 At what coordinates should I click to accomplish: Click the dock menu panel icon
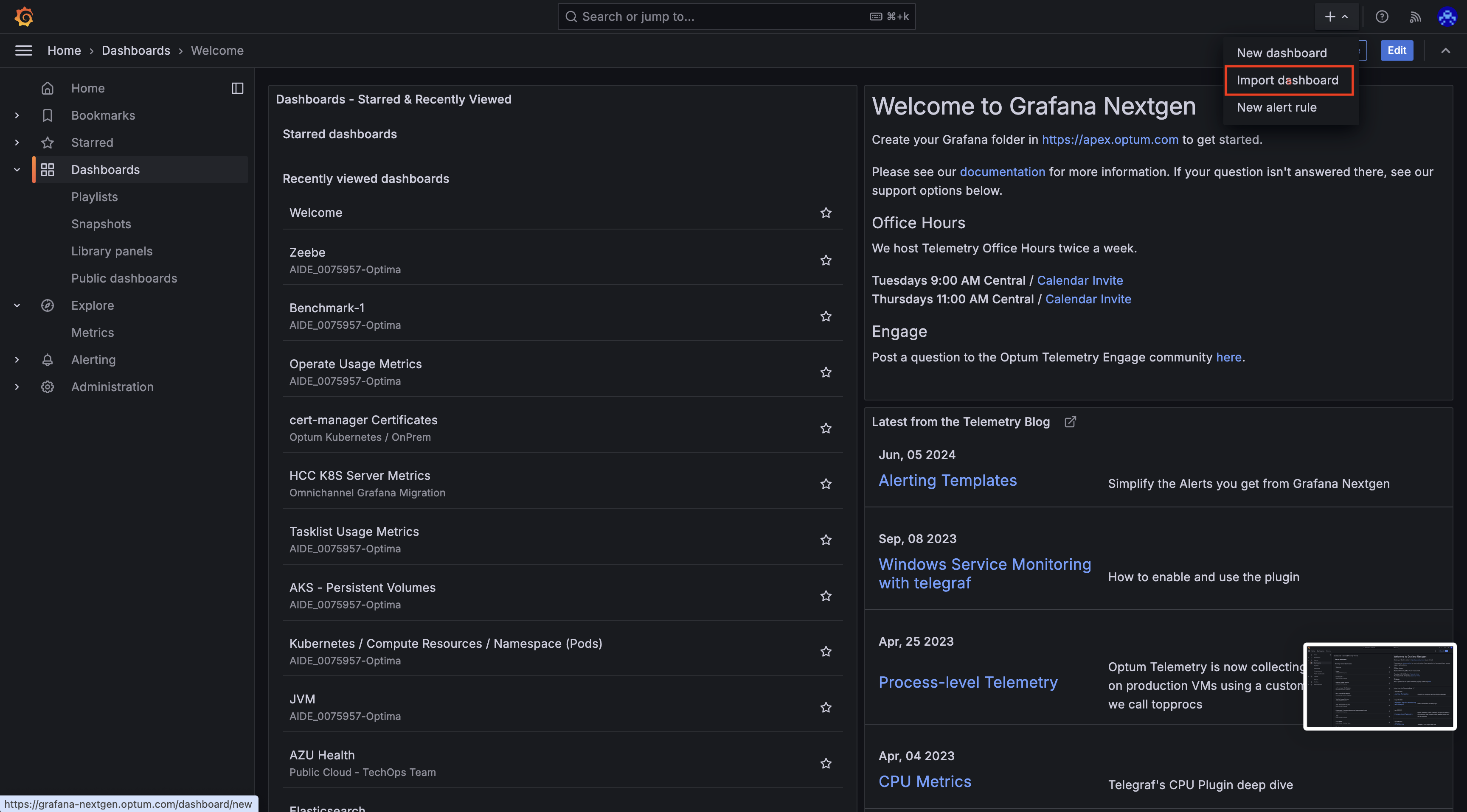tap(237, 88)
